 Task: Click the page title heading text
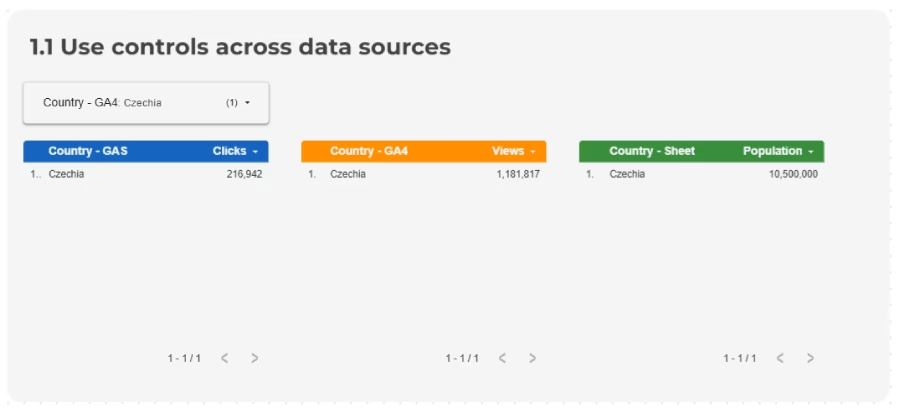click(240, 46)
